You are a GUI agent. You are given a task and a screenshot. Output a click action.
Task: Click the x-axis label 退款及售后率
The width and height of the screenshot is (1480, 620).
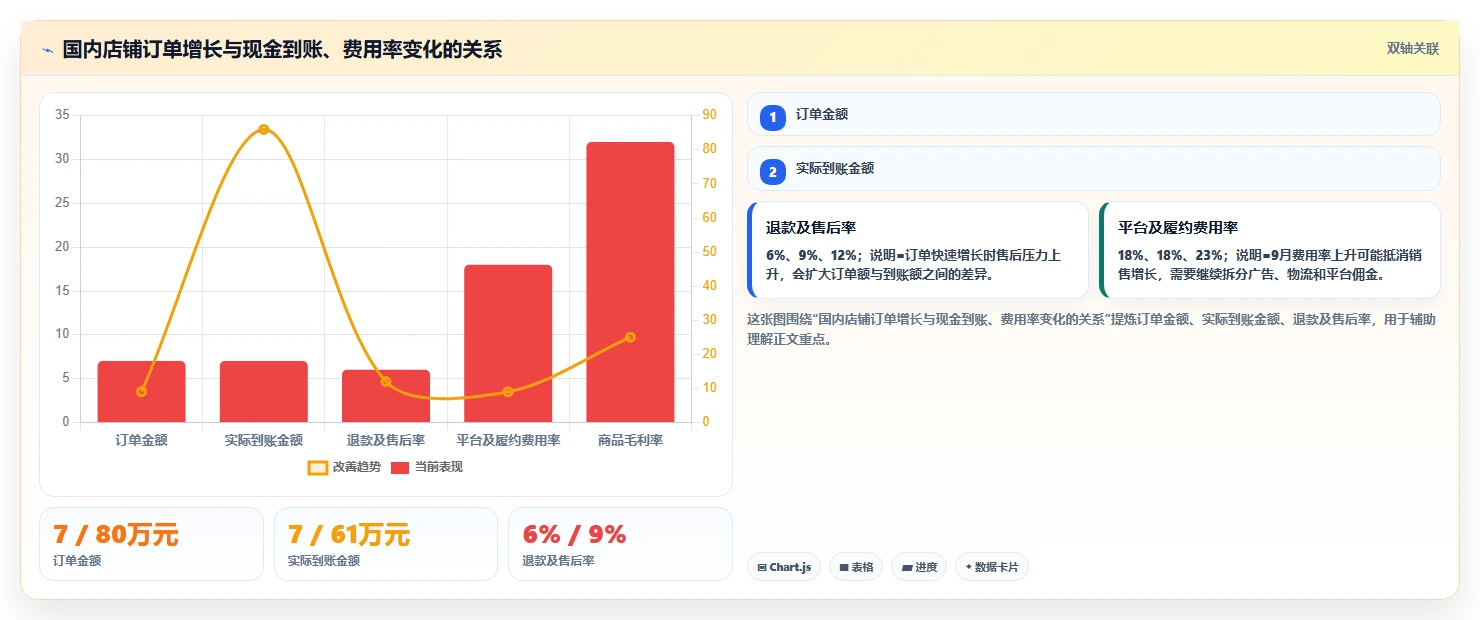386,440
